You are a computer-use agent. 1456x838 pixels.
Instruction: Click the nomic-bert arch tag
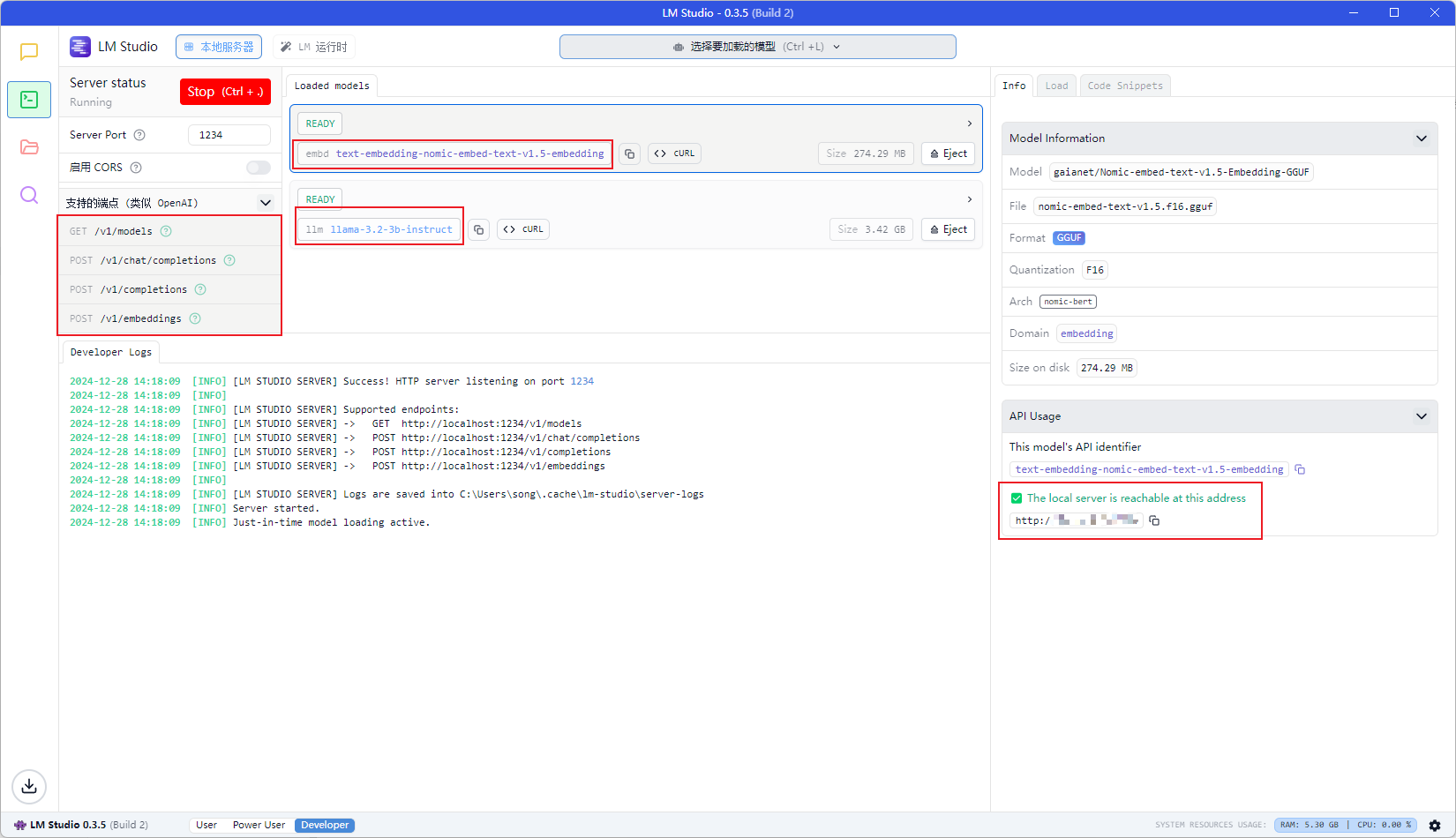pyautogui.click(x=1068, y=302)
